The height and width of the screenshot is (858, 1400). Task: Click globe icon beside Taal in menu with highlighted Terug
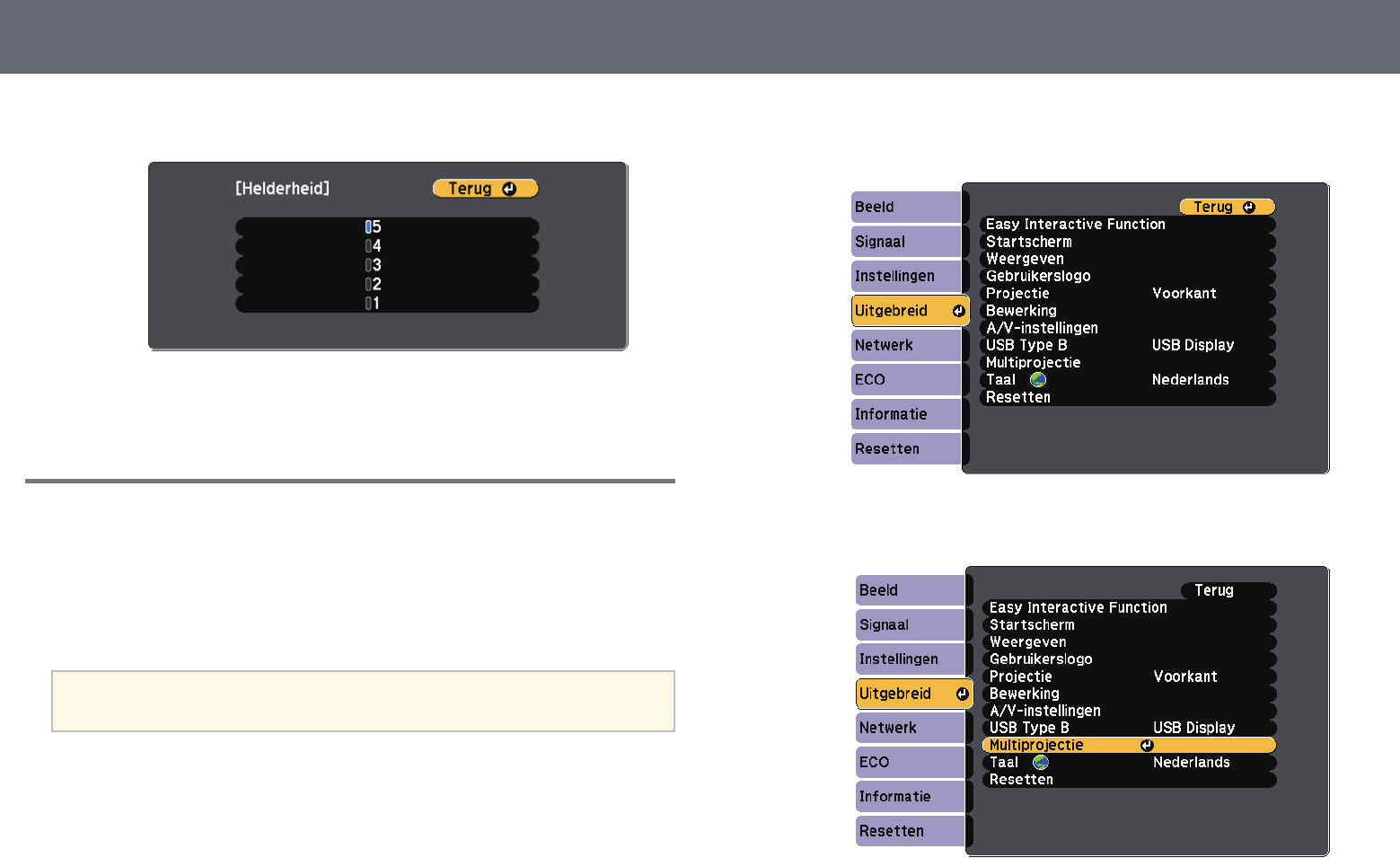pyautogui.click(x=1038, y=380)
